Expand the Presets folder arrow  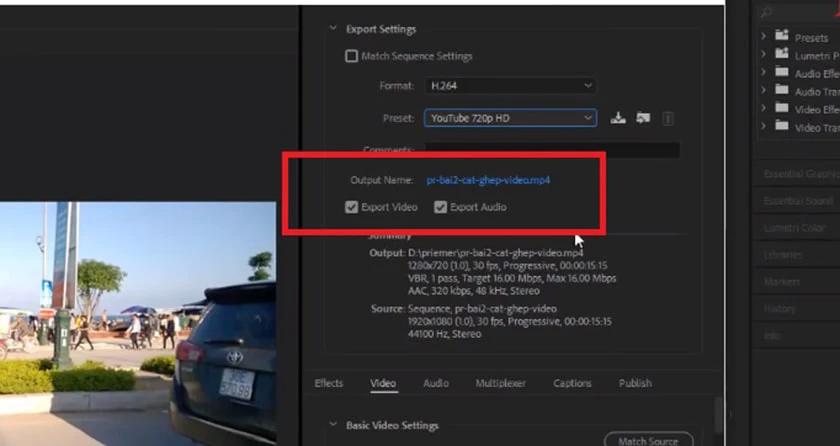[x=763, y=36]
